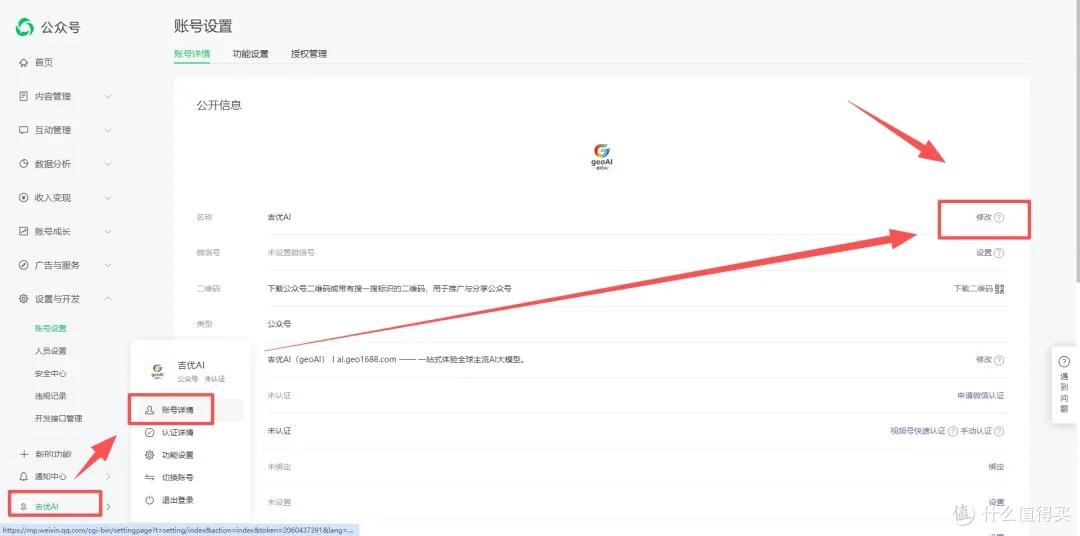Screen dimensions: 1080x536
Task: Click popup 账号详情 person icon
Action: pos(149,410)
